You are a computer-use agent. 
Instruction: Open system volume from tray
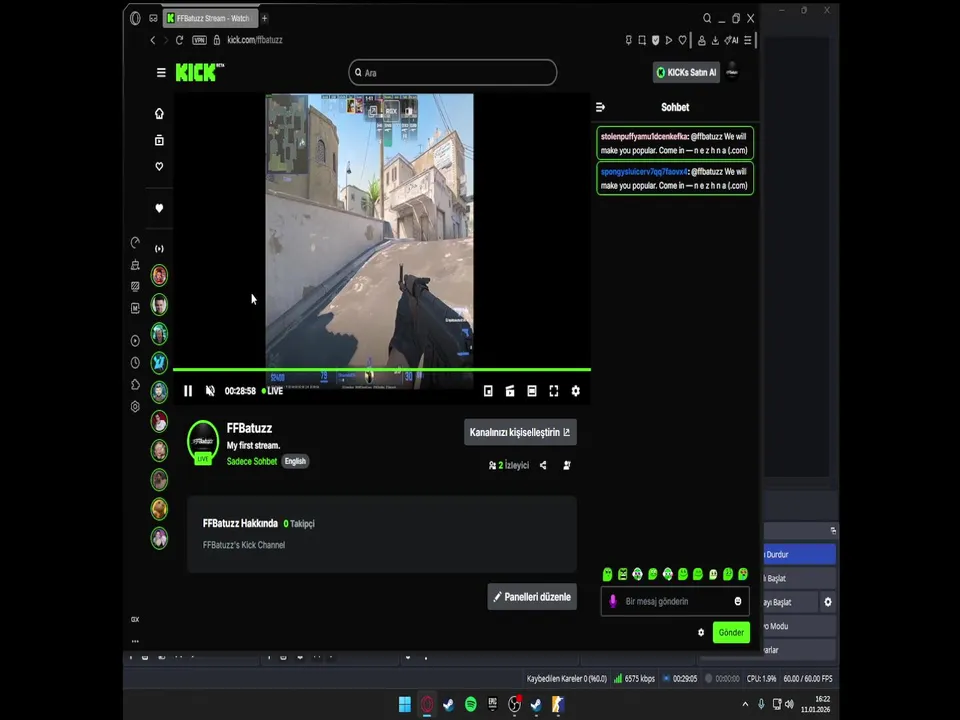coord(790,704)
